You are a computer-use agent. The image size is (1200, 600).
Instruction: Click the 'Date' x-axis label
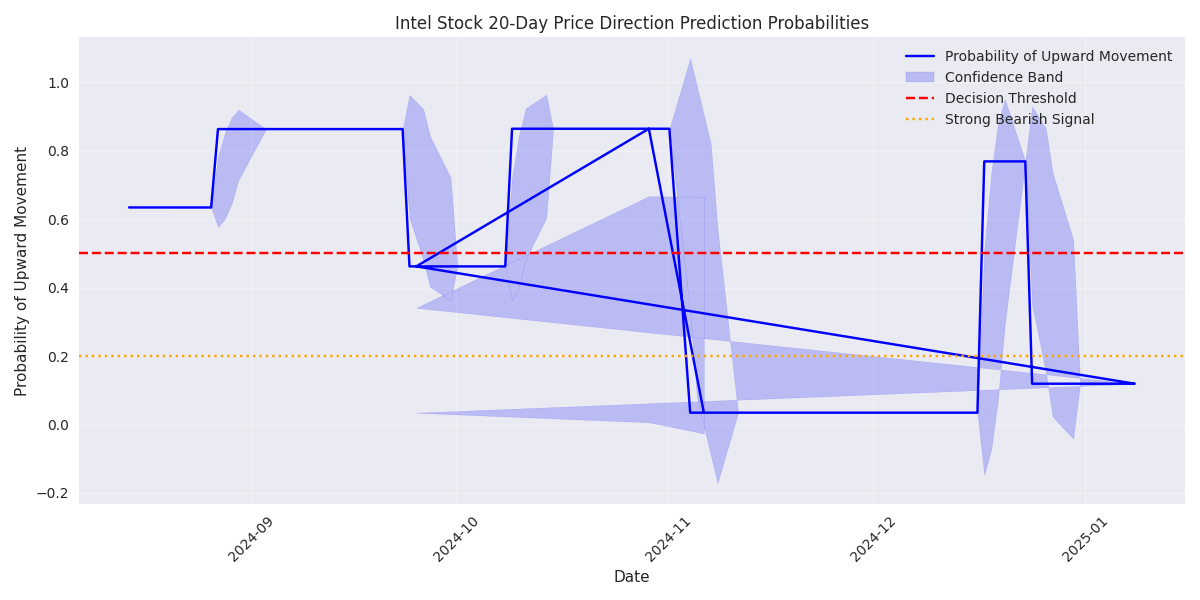(631, 577)
